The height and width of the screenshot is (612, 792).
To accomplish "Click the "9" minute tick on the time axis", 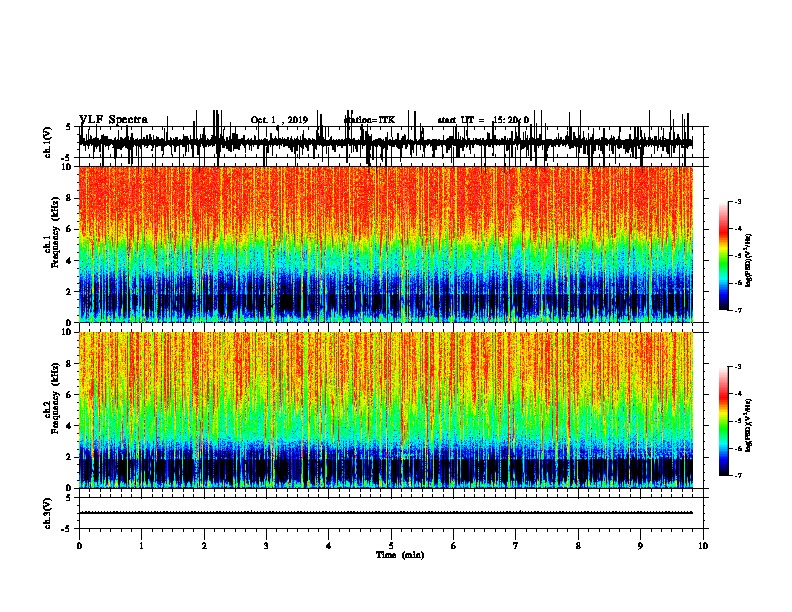I will point(640,546).
